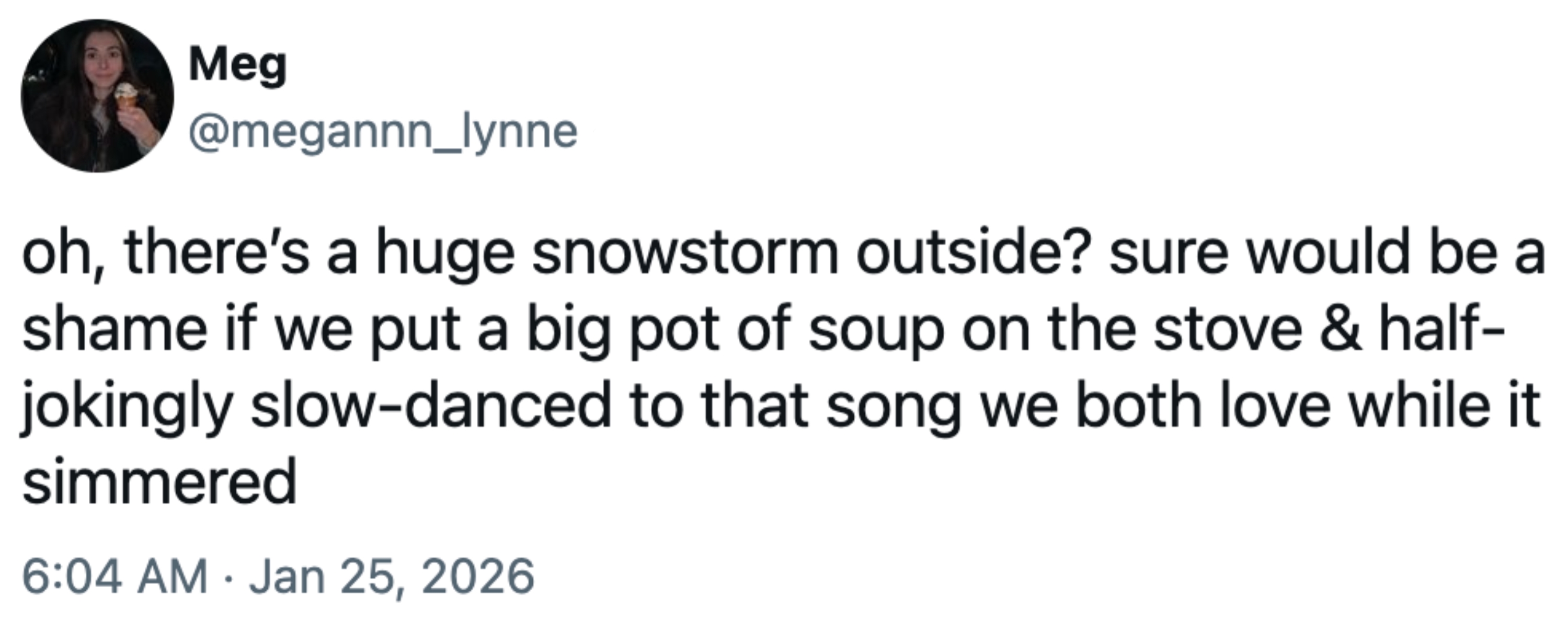
Task: Click the display name Meg
Action: [237, 65]
